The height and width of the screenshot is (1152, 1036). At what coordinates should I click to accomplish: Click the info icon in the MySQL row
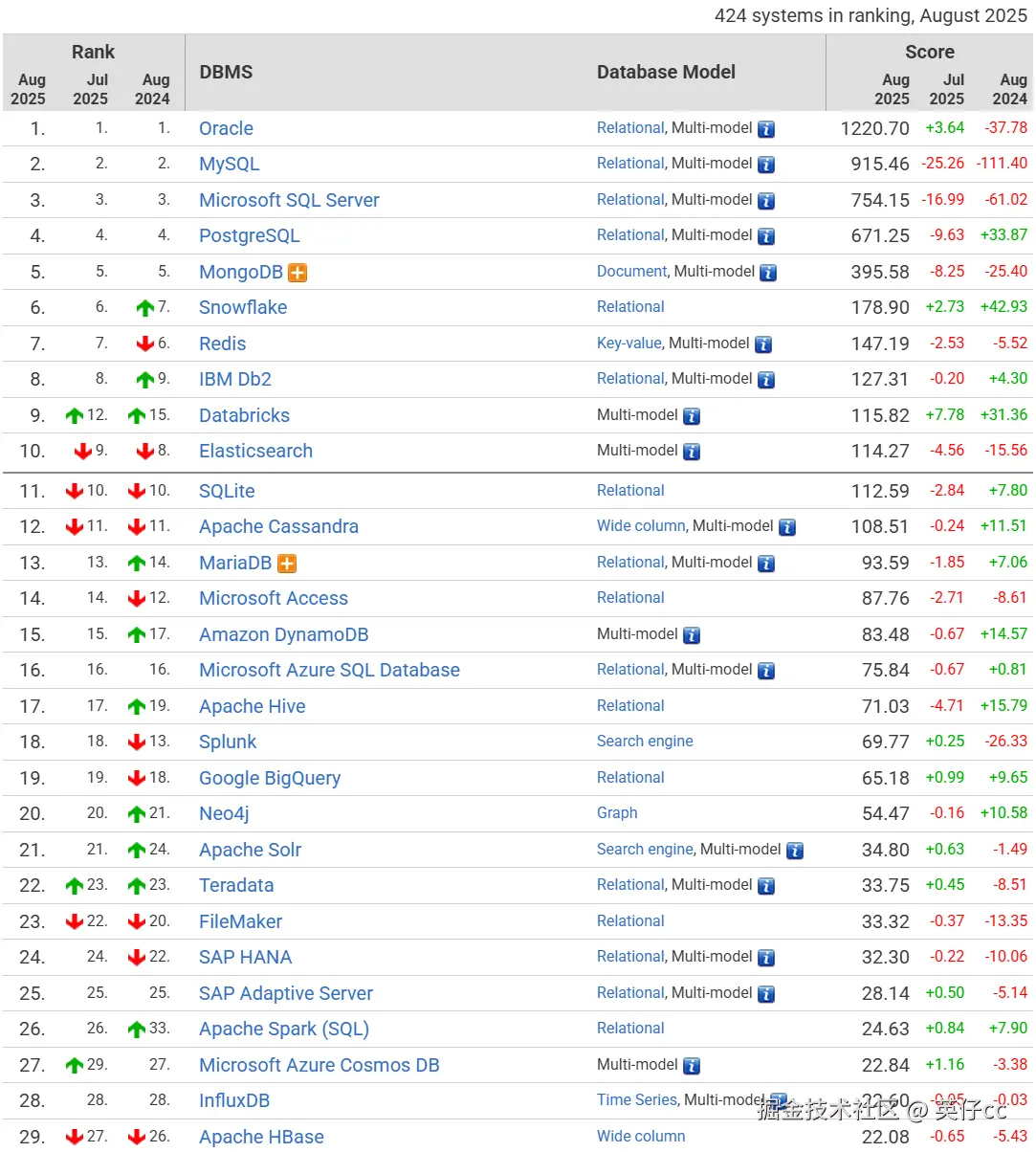(766, 165)
